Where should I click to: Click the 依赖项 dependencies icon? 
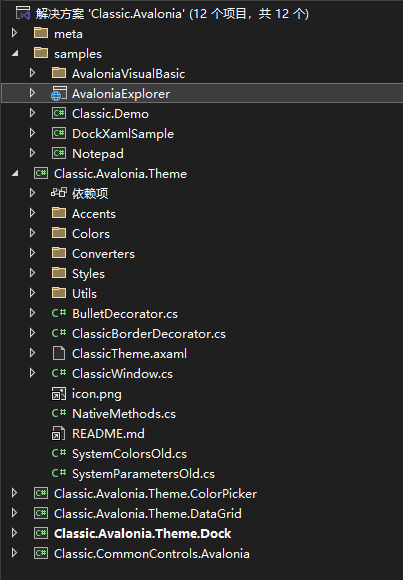pos(59,193)
